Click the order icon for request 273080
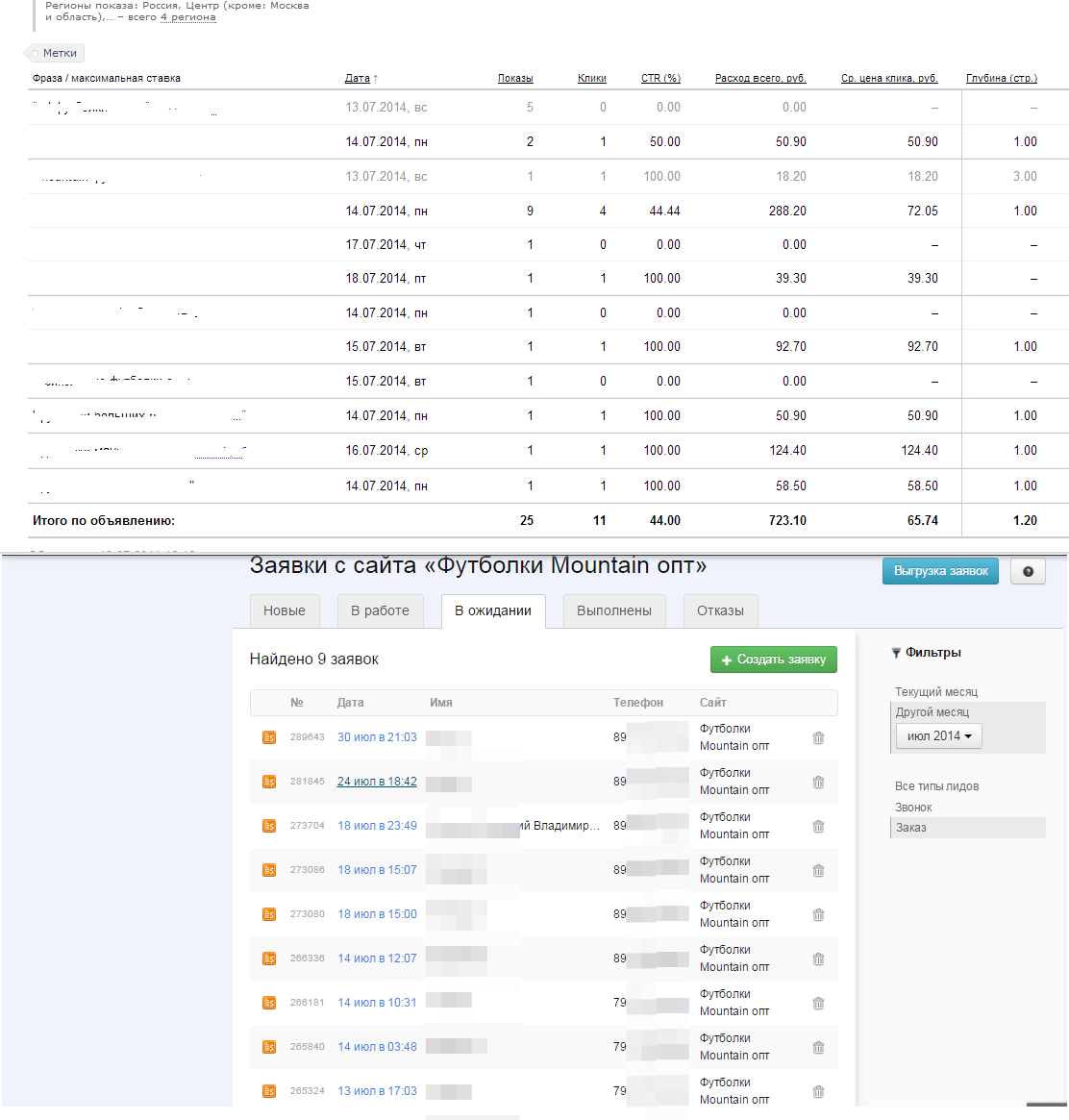The image size is (1069, 1120). (269, 914)
